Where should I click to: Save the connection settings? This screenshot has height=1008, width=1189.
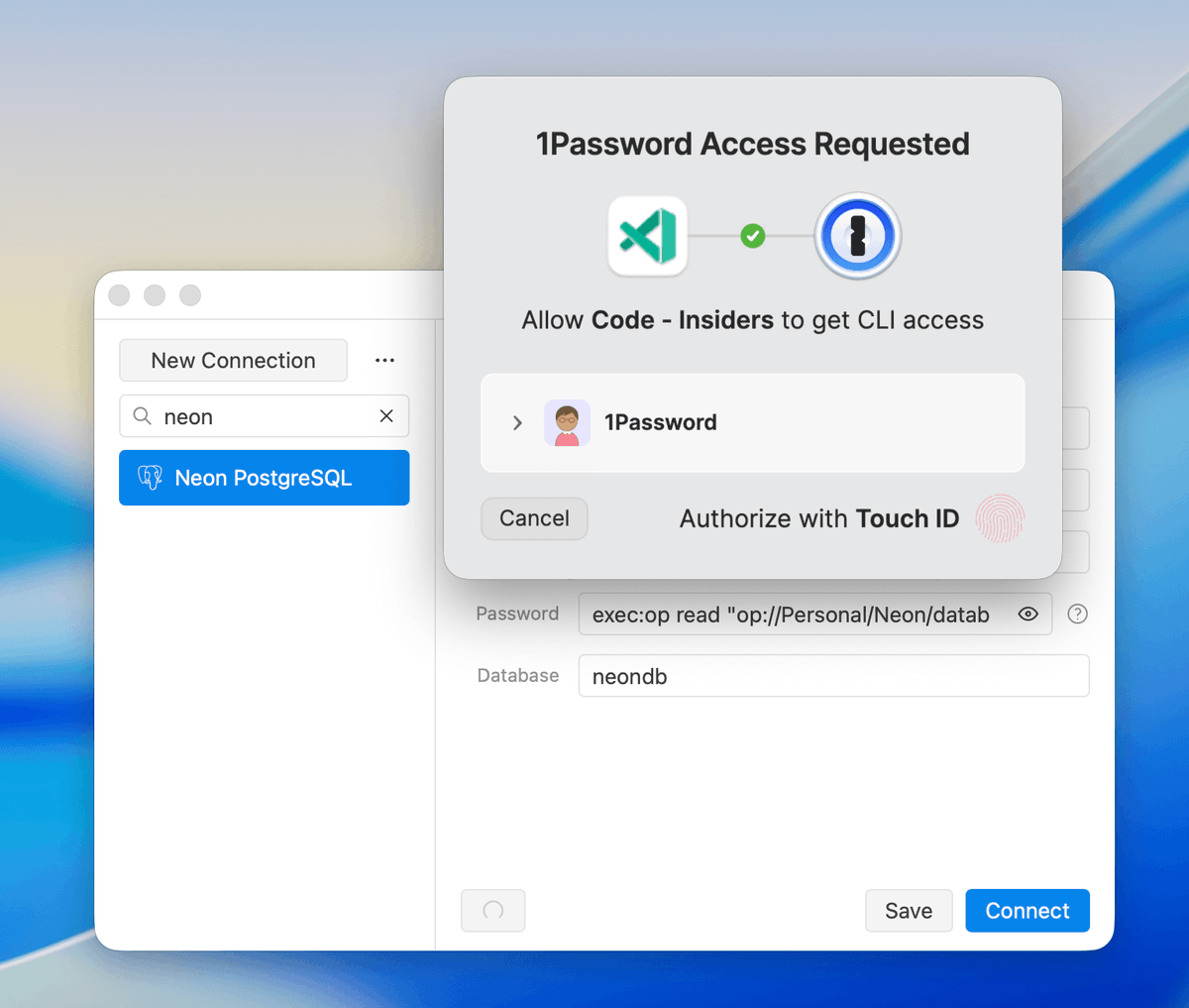pyautogui.click(x=909, y=911)
